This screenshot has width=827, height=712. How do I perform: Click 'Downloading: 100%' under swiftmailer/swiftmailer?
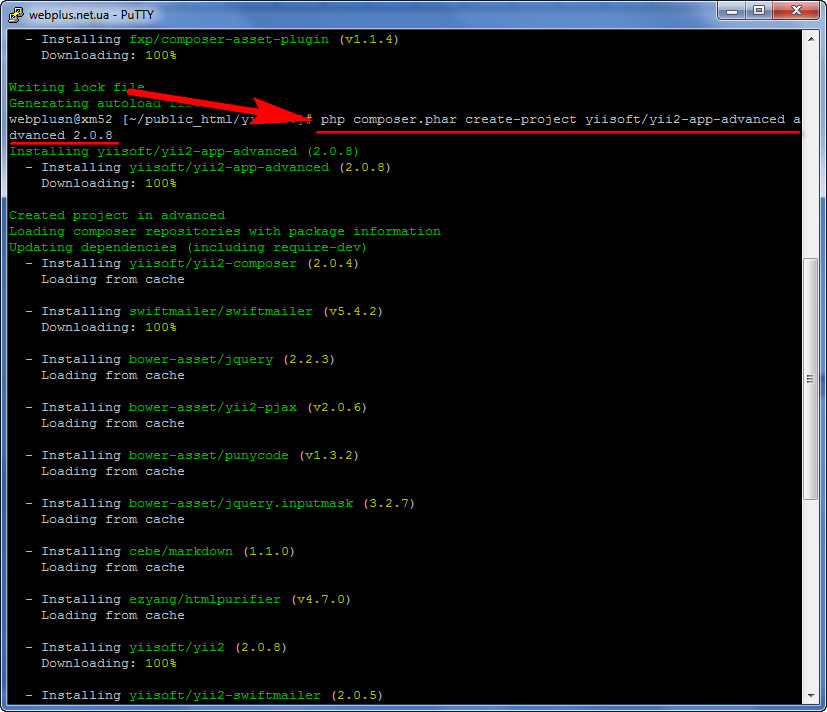pos(109,328)
